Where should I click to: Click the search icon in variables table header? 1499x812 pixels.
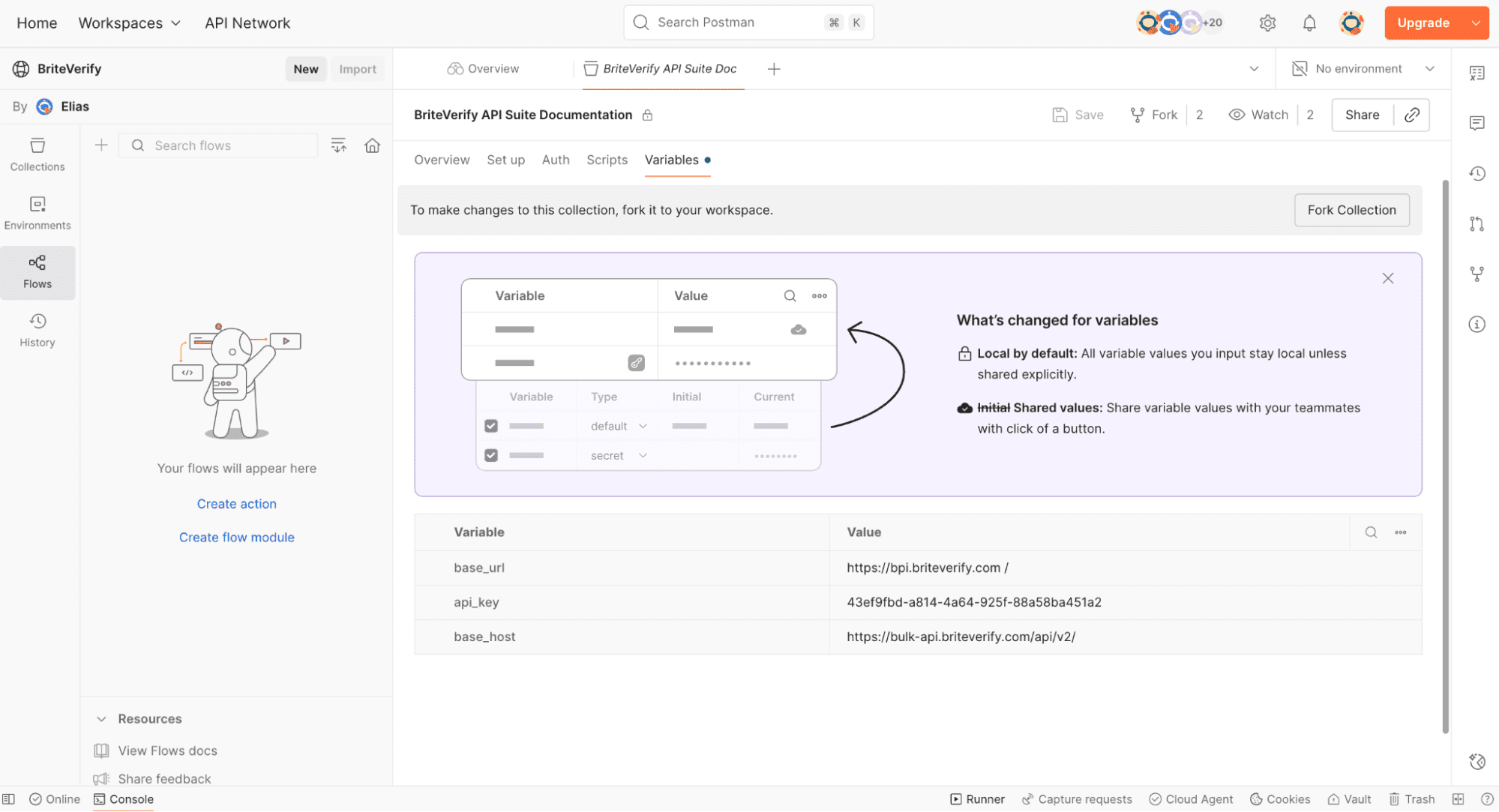pyautogui.click(x=1371, y=532)
